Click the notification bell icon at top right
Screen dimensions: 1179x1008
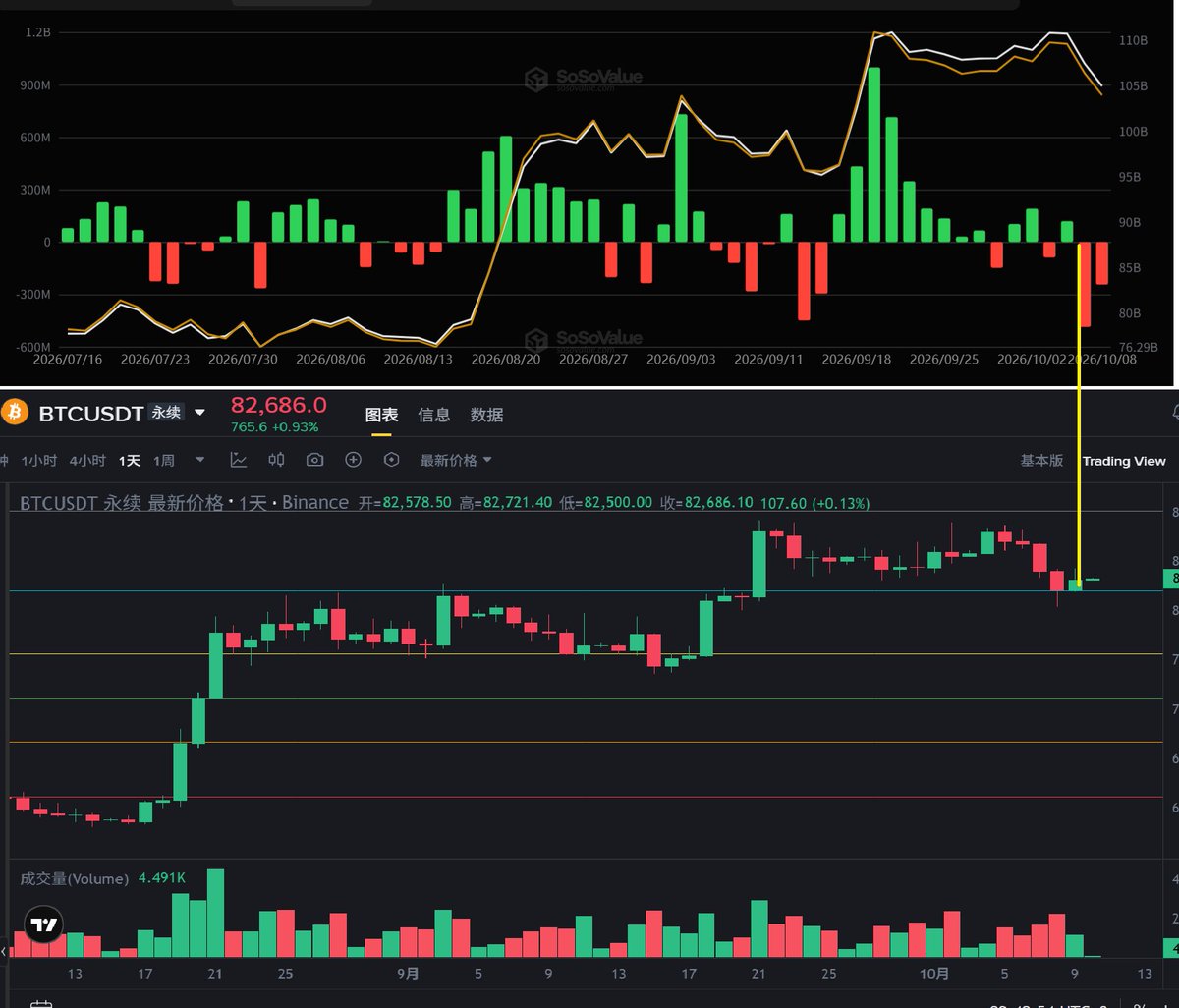point(1175,411)
